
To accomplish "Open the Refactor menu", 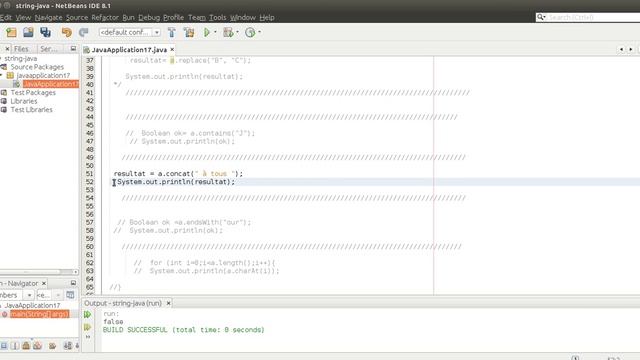I will click(x=105, y=17).
